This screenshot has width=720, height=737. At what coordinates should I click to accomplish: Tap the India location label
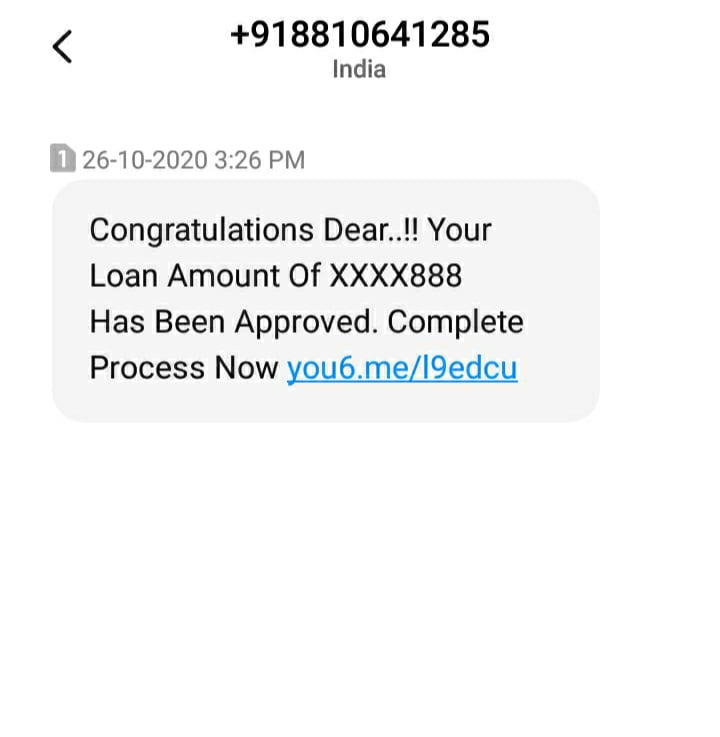click(359, 70)
